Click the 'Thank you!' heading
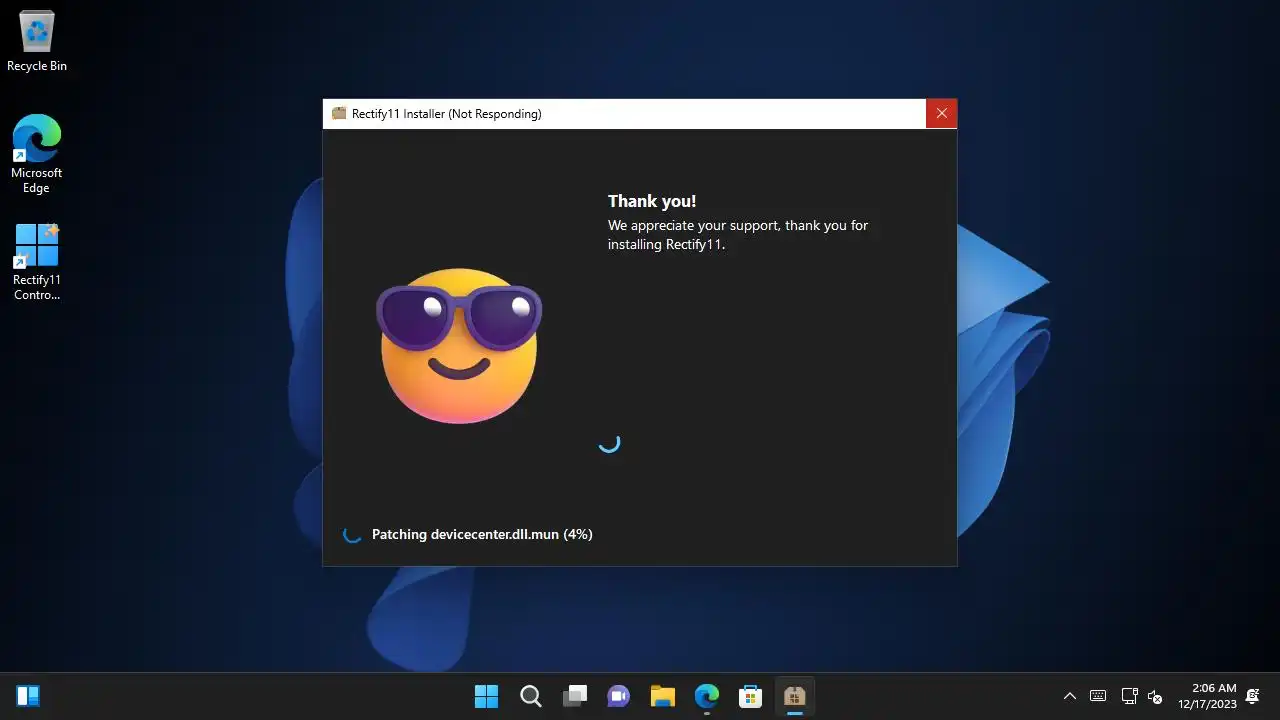The width and height of the screenshot is (1280, 720). click(652, 201)
